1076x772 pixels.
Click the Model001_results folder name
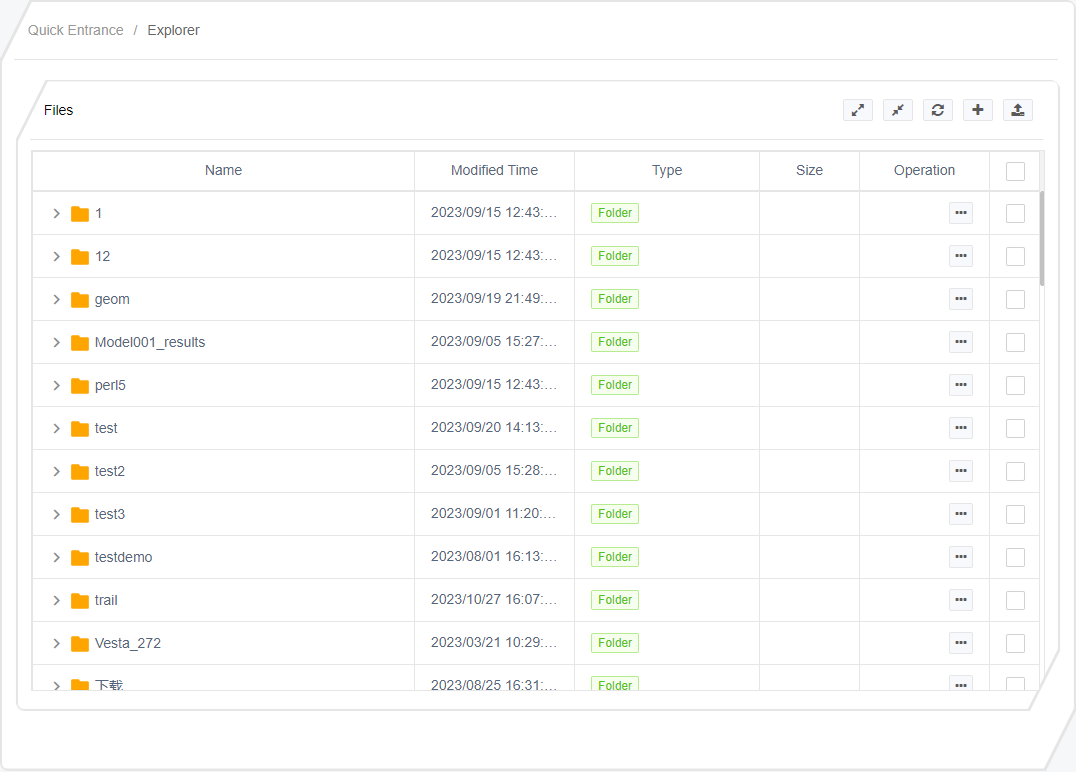[x=150, y=342]
